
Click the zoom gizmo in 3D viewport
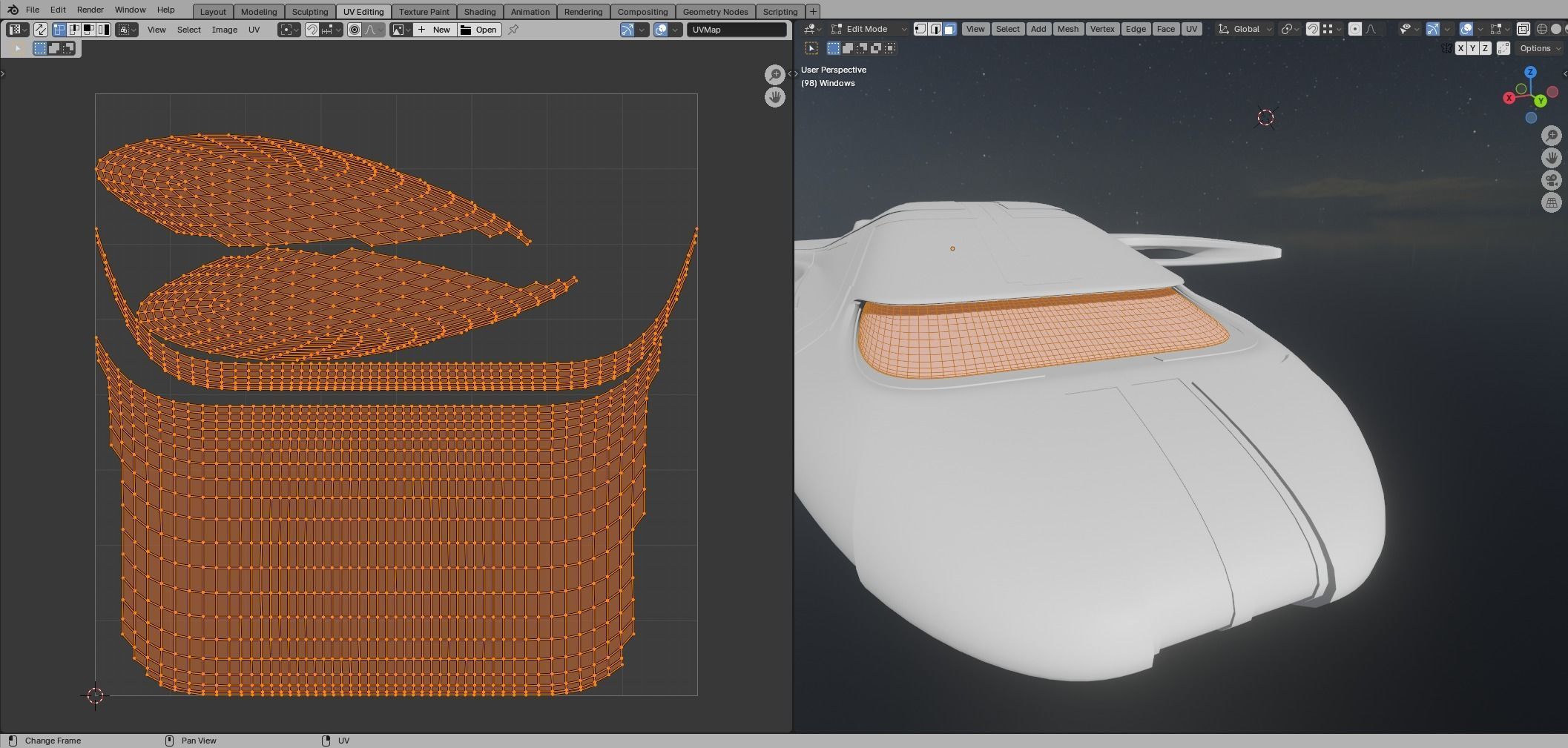point(1552,136)
